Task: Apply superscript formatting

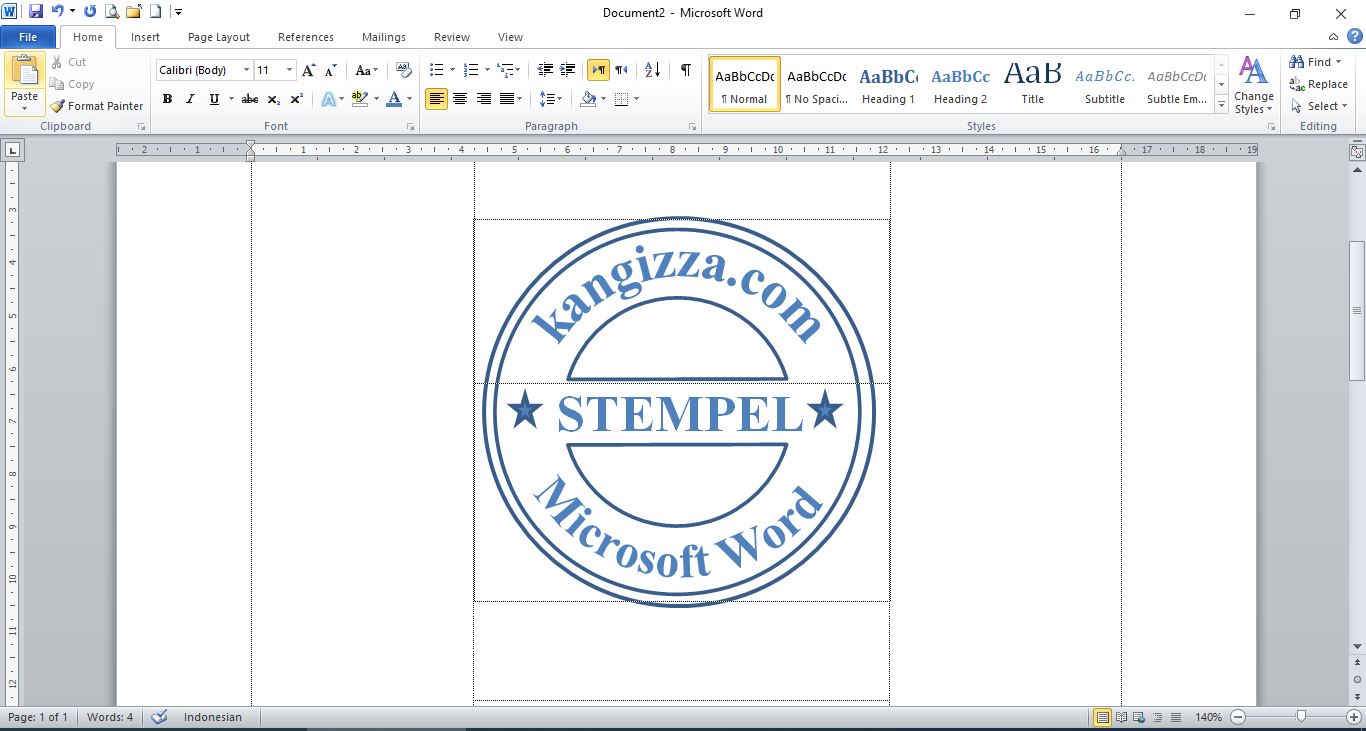Action: (x=297, y=99)
